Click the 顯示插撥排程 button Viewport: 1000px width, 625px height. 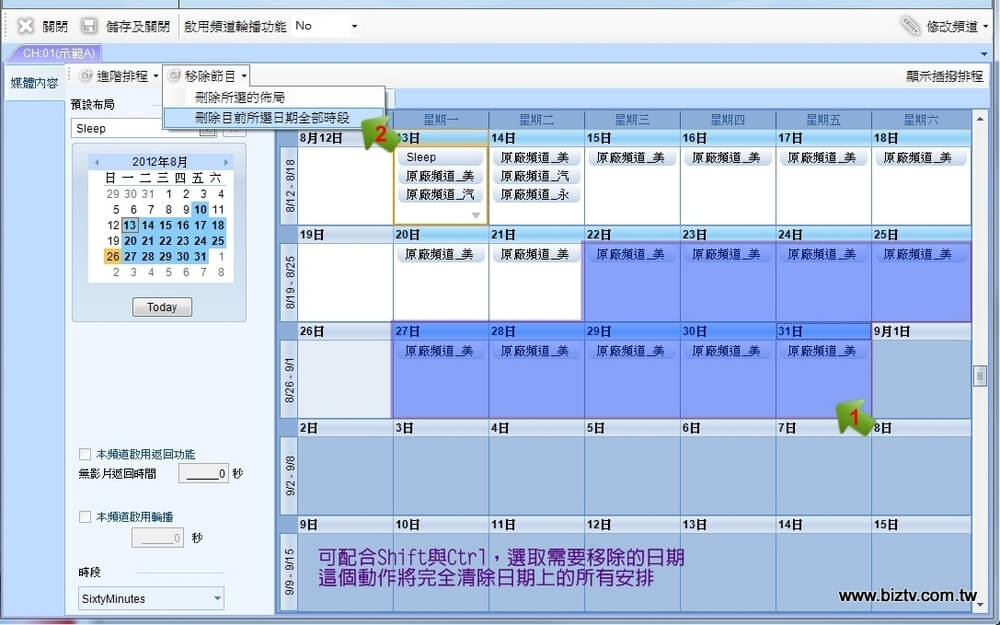(944, 76)
